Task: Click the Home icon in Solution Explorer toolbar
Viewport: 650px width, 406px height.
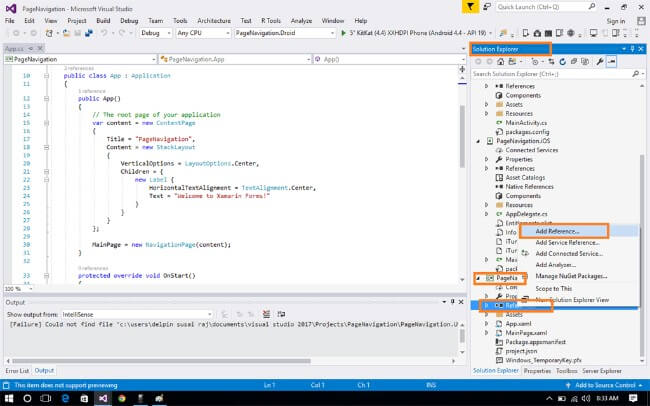Action: [x=503, y=61]
